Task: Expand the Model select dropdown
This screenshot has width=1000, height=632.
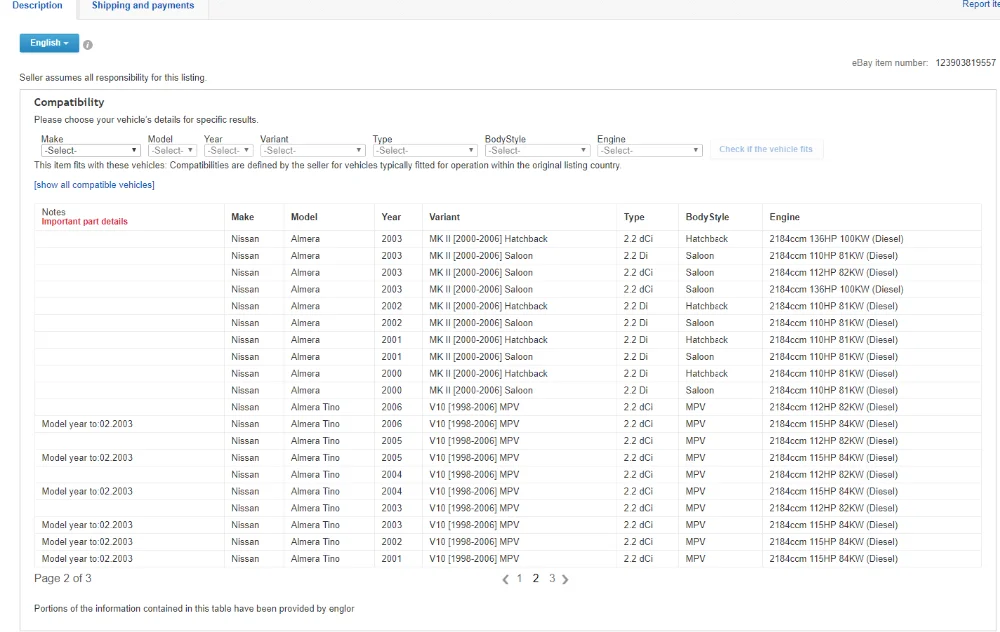Action: pos(172,151)
